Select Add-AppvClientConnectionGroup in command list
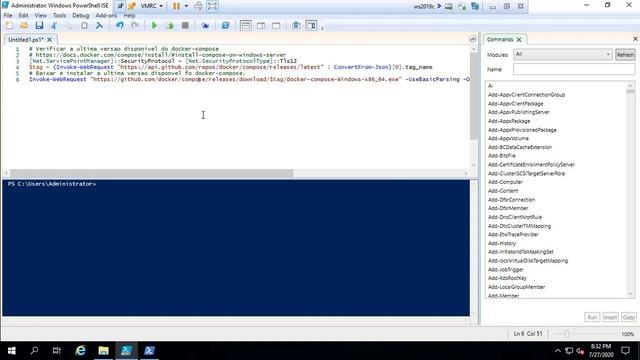 [x=526, y=95]
